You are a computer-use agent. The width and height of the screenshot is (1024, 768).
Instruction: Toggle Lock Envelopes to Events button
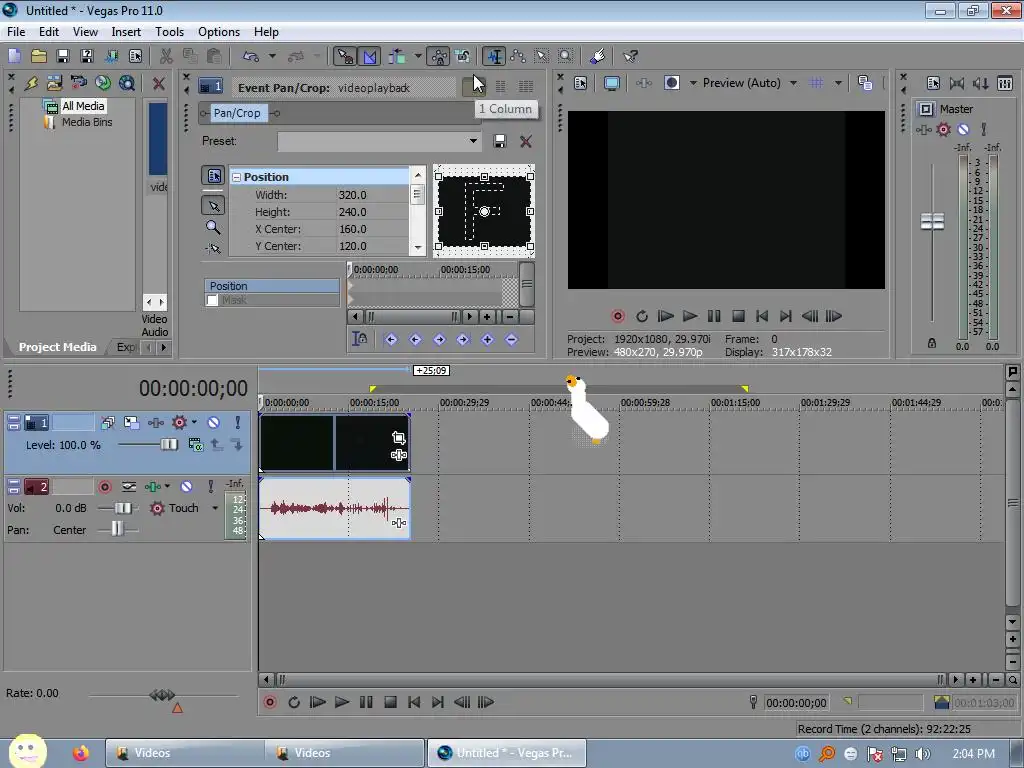[438, 57]
